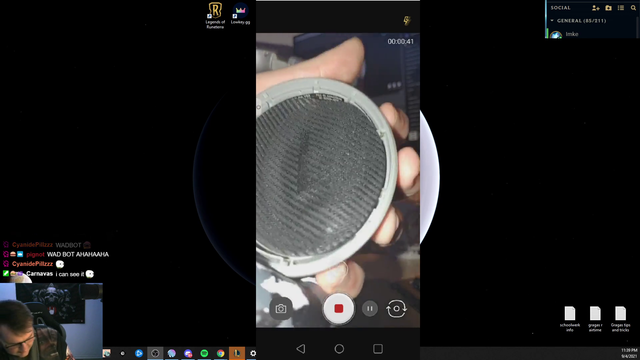
Task: Click Carnavas message 'i can see it'
Action: [70, 274]
